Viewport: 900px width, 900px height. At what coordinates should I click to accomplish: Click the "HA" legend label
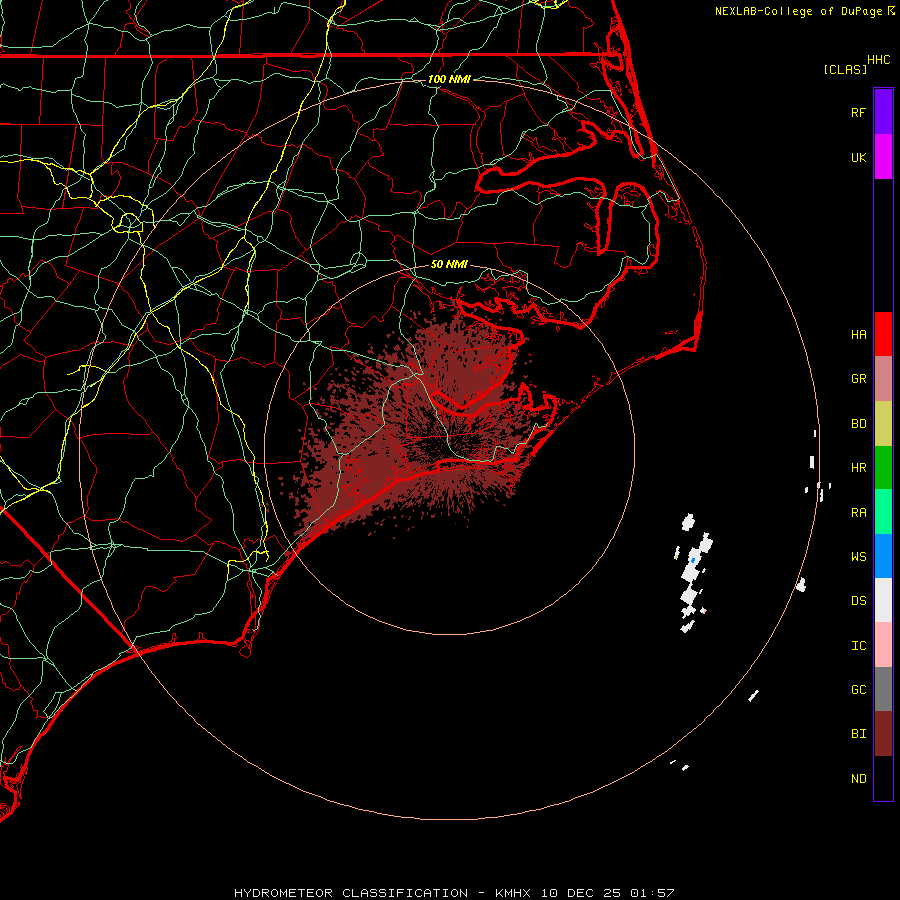(x=858, y=335)
